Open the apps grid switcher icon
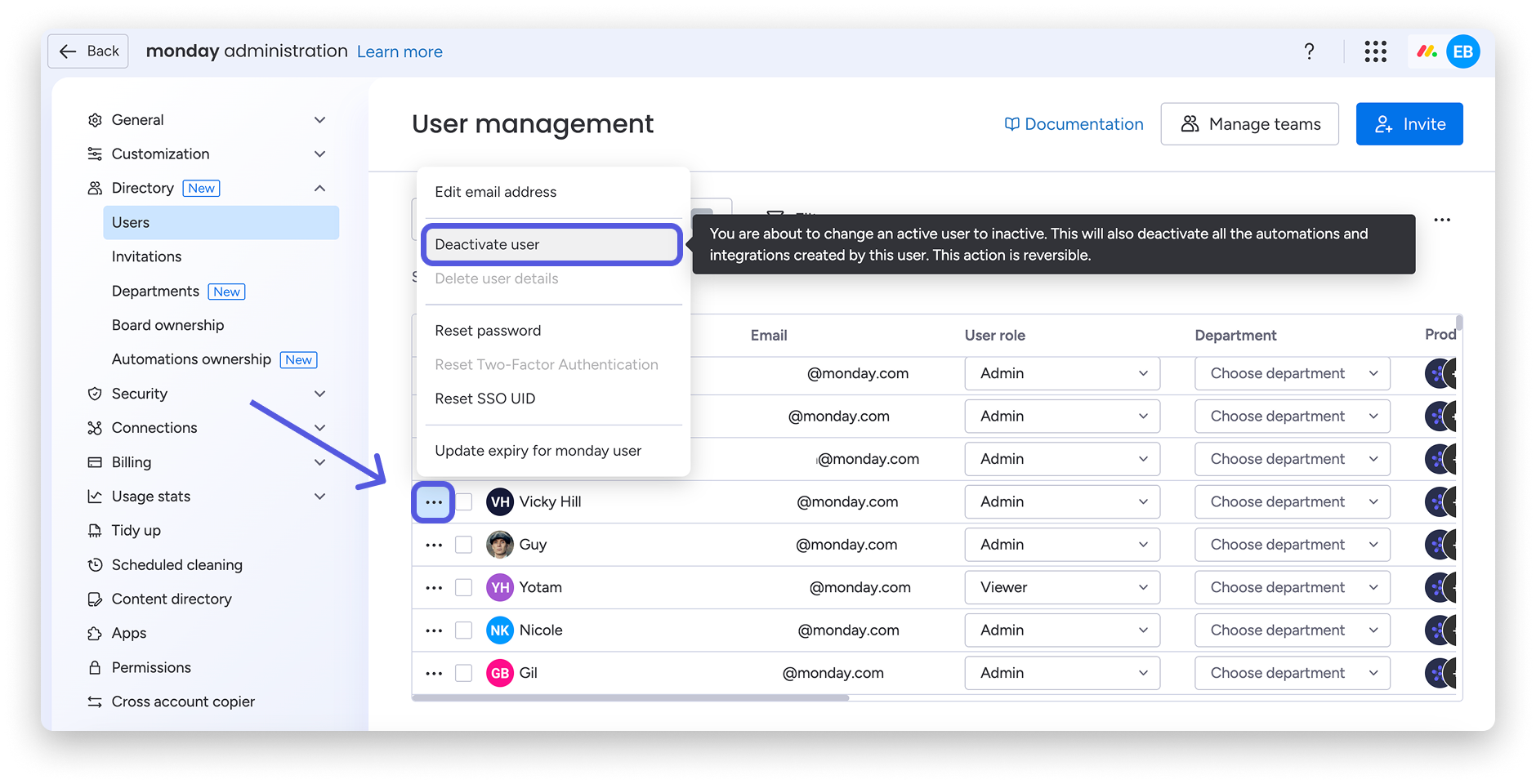This screenshot has height=784, width=1536. (1376, 51)
